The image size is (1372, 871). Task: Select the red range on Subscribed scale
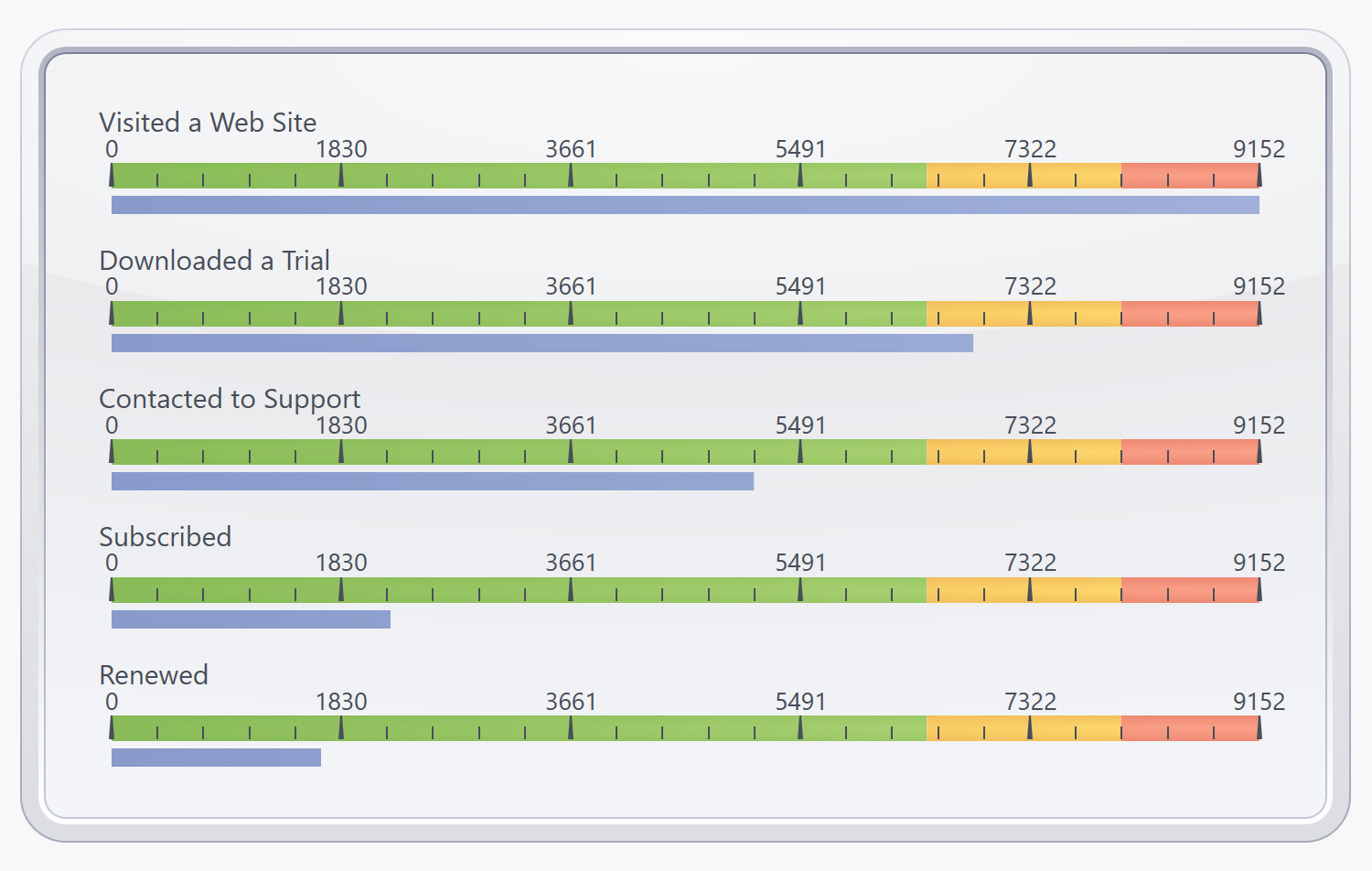coord(1189,590)
